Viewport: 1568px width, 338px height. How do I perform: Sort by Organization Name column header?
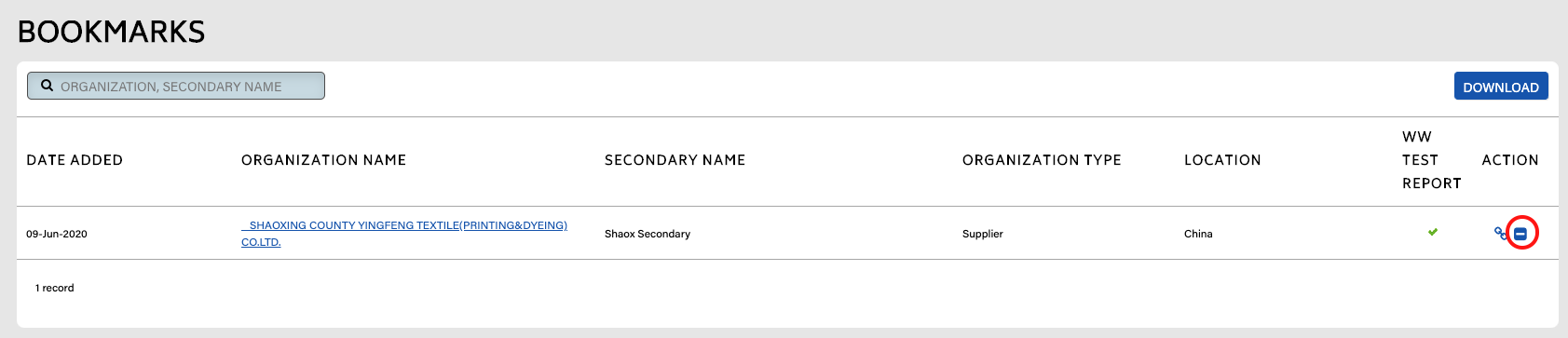click(x=323, y=160)
